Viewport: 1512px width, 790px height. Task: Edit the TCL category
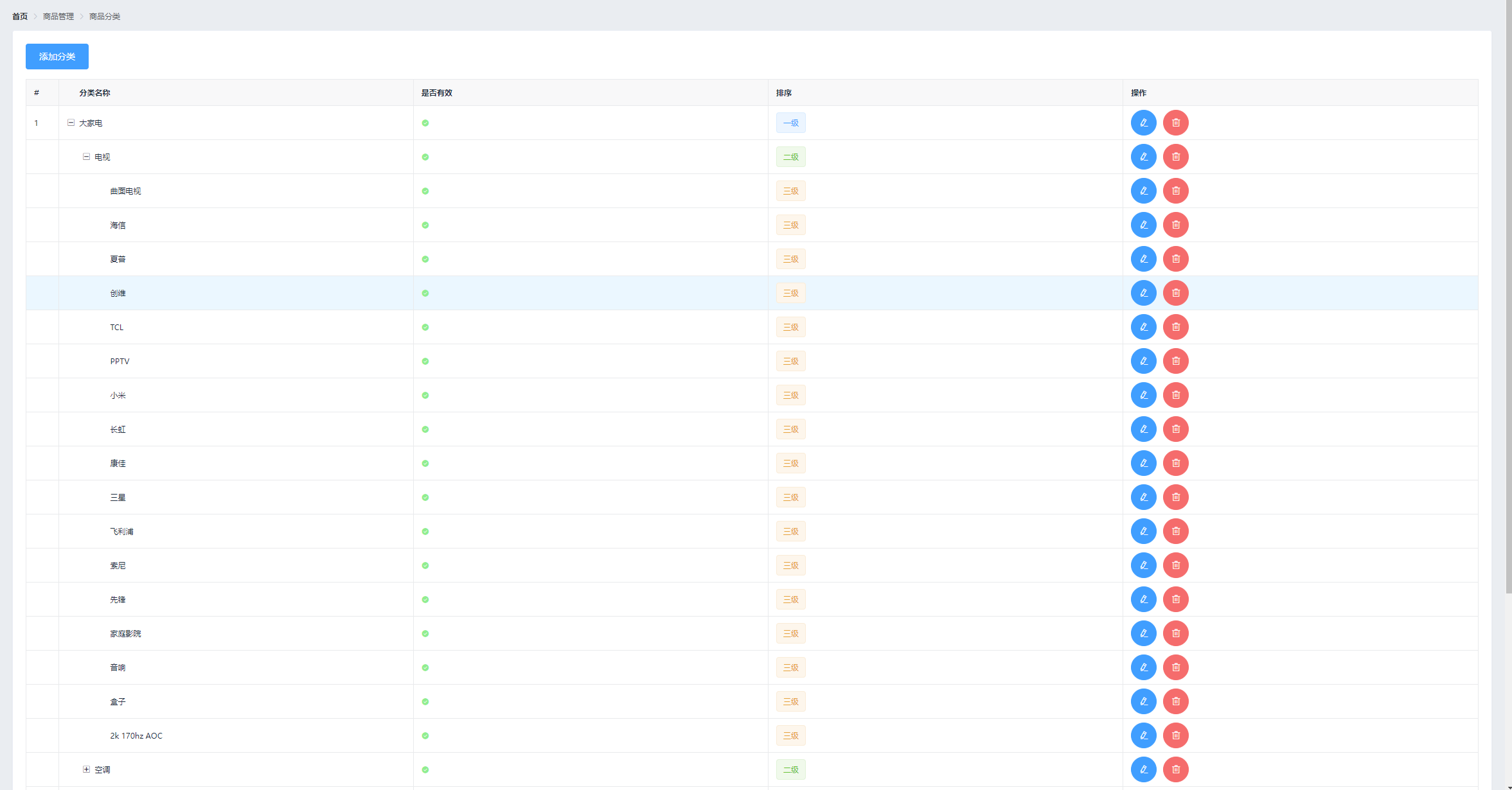tap(1144, 327)
